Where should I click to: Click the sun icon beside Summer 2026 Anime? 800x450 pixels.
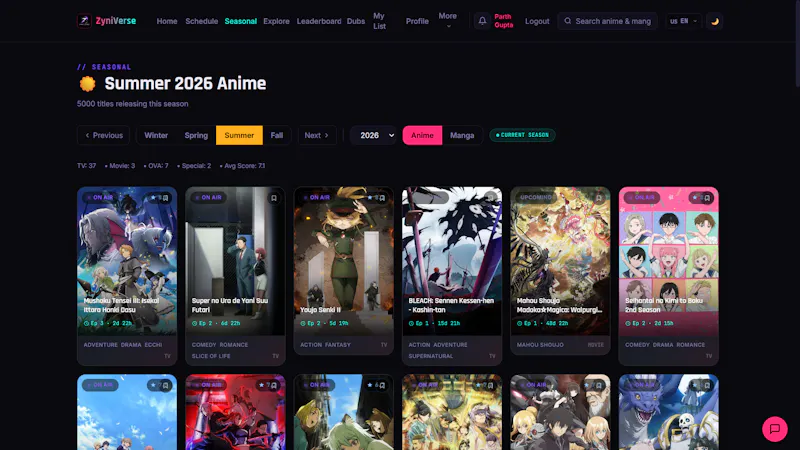87,84
